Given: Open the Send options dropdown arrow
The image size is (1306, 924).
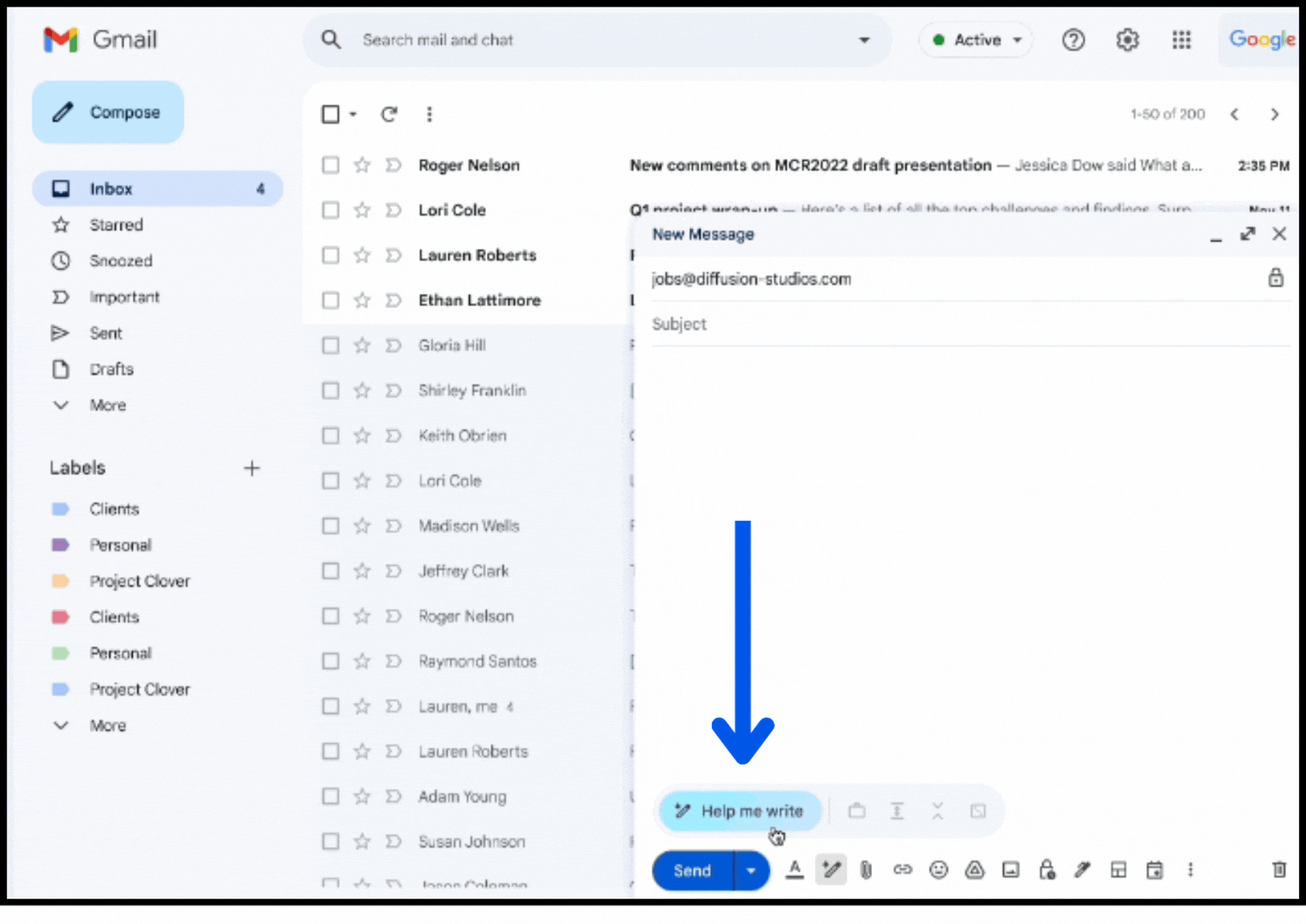Looking at the screenshot, I should tap(751, 870).
